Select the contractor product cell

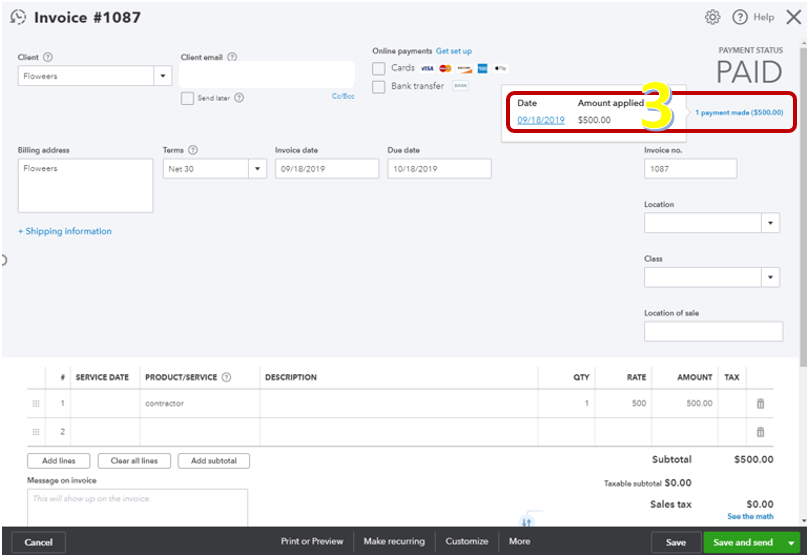[x=200, y=403]
